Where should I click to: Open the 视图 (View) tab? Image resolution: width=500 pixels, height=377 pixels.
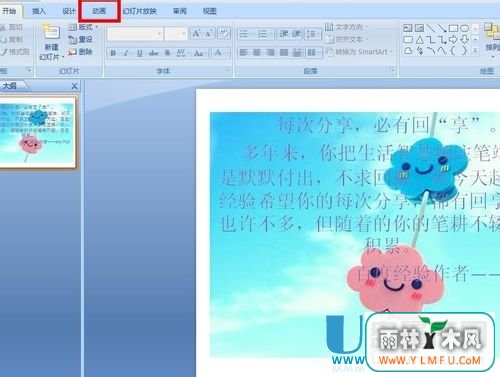pyautogui.click(x=210, y=11)
